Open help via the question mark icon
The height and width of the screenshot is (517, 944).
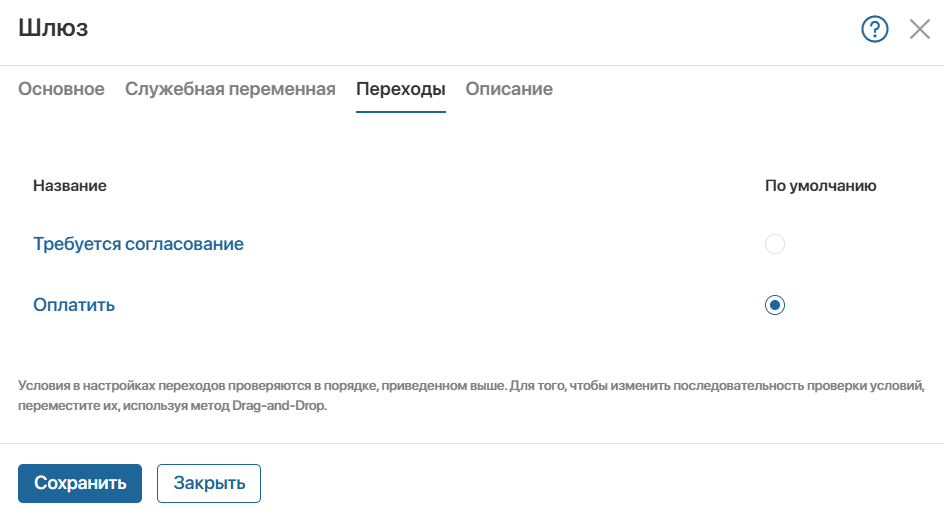click(874, 29)
